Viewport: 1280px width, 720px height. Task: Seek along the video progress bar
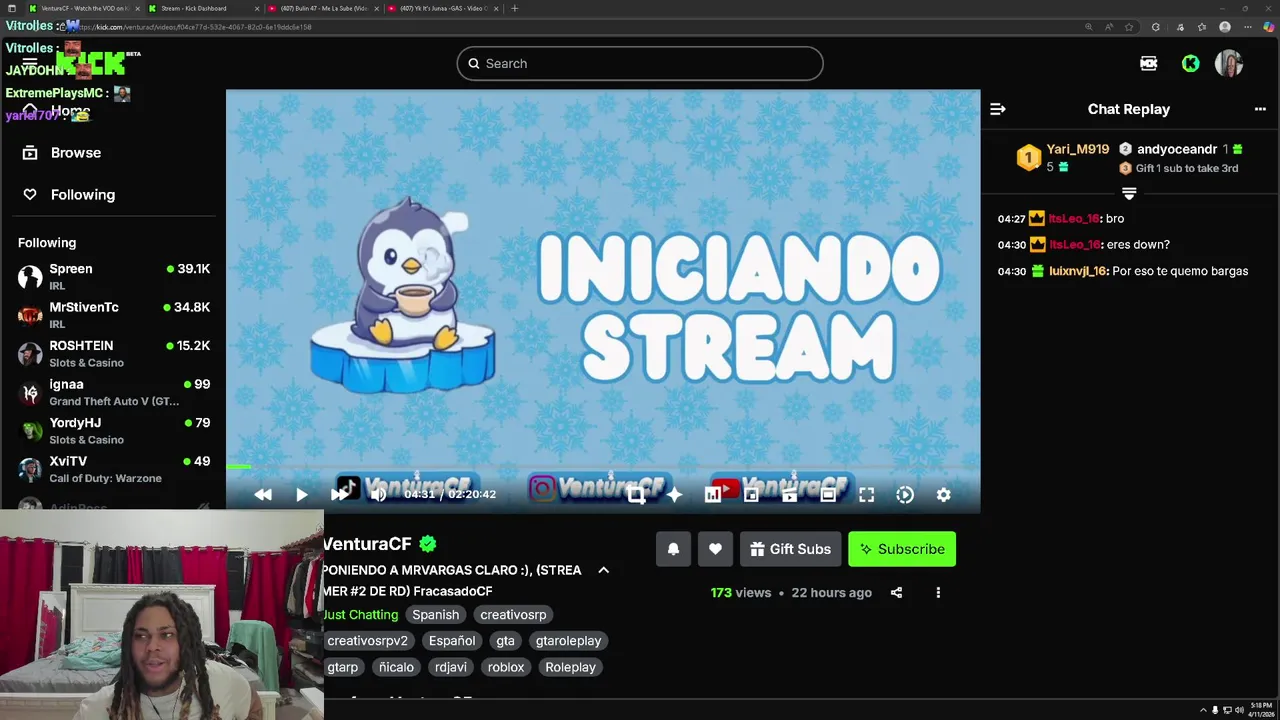(603, 467)
